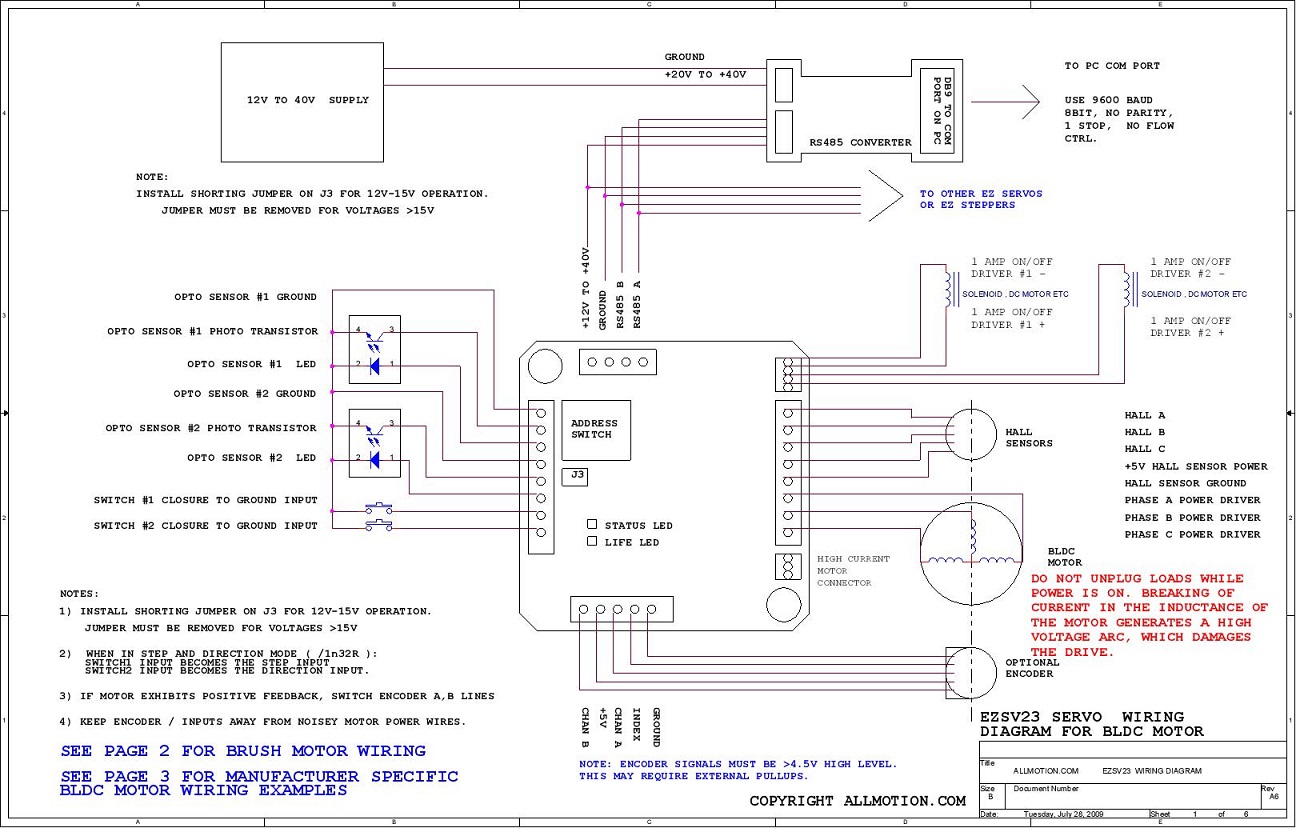
Task: Click OPTO SENSOR #1 GROUND label
Action: (245, 297)
